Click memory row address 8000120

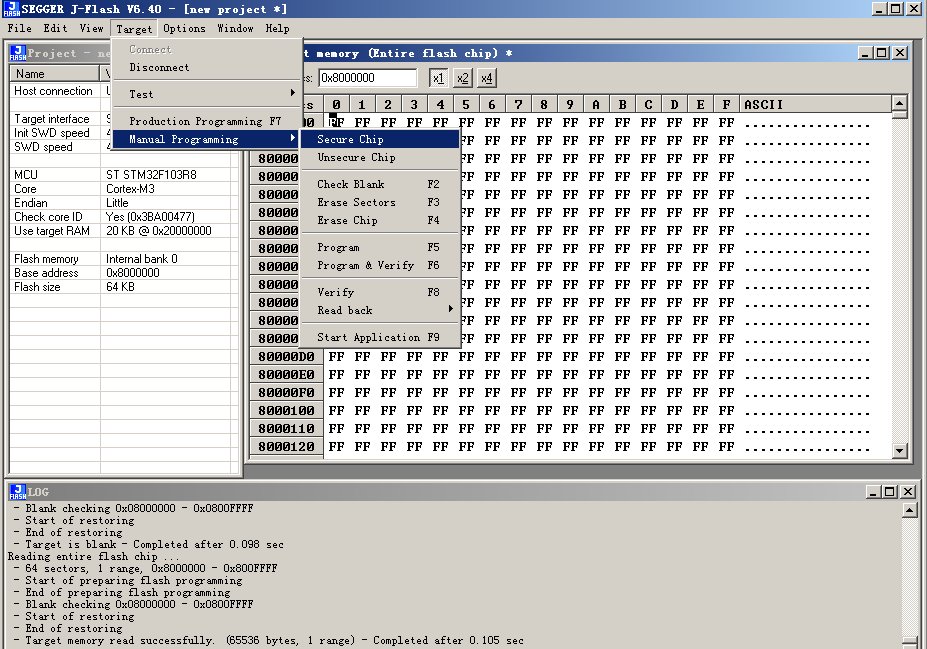pos(286,447)
